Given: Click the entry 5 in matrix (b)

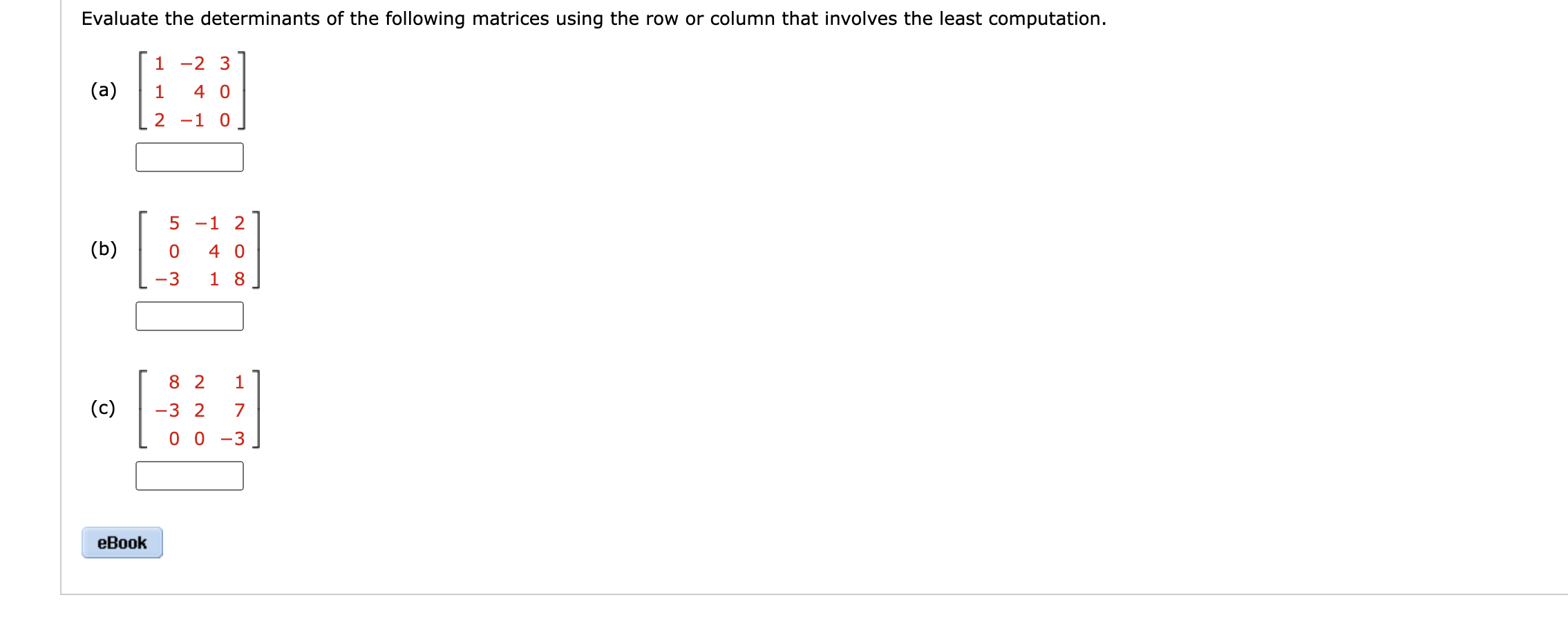Looking at the screenshot, I should (x=173, y=223).
